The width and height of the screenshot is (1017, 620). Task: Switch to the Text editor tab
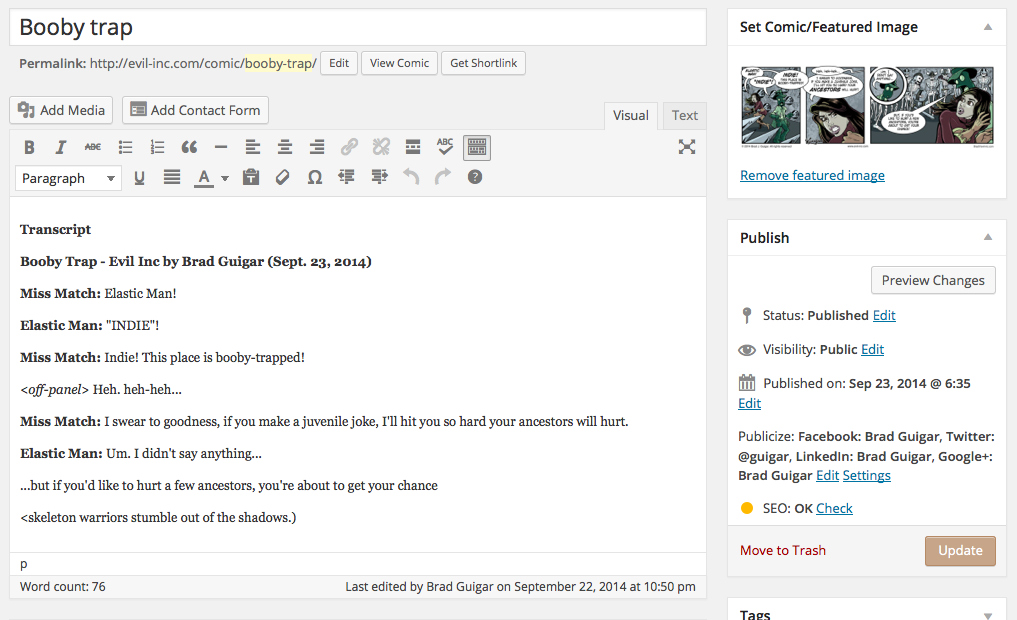(685, 115)
